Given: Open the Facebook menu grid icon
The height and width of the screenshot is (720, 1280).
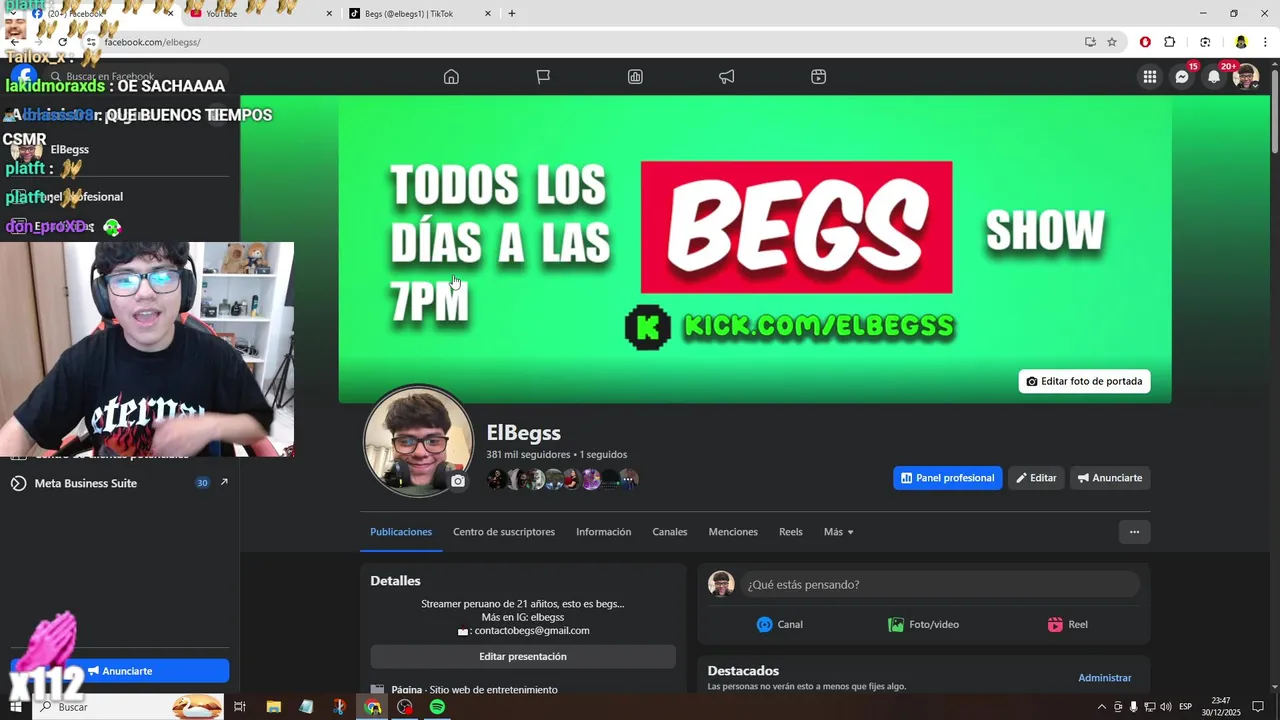Looking at the screenshot, I should [1150, 77].
